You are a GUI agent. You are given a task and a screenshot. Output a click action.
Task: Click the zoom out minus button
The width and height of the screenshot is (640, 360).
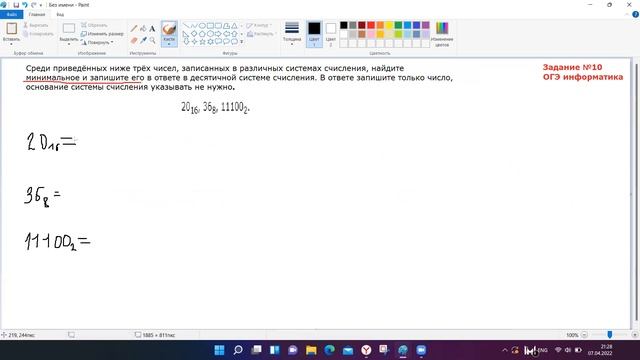pyautogui.click(x=584, y=335)
